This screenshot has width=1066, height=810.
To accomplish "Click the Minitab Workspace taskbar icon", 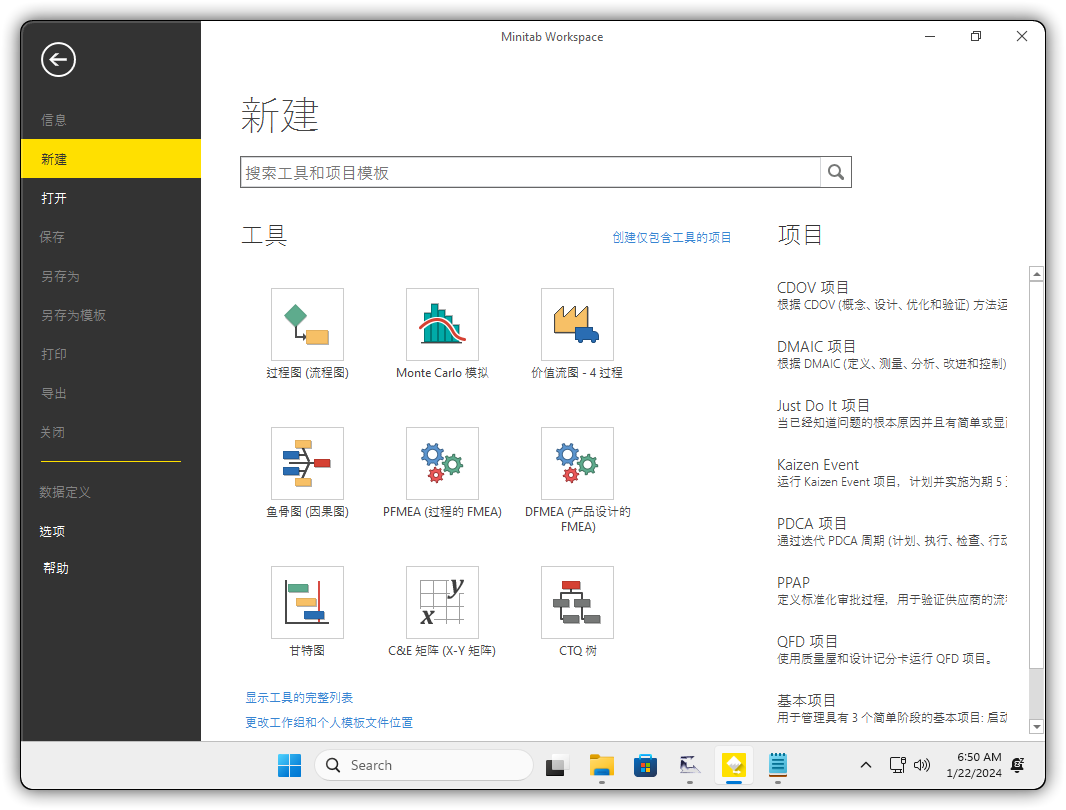I will (x=734, y=765).
